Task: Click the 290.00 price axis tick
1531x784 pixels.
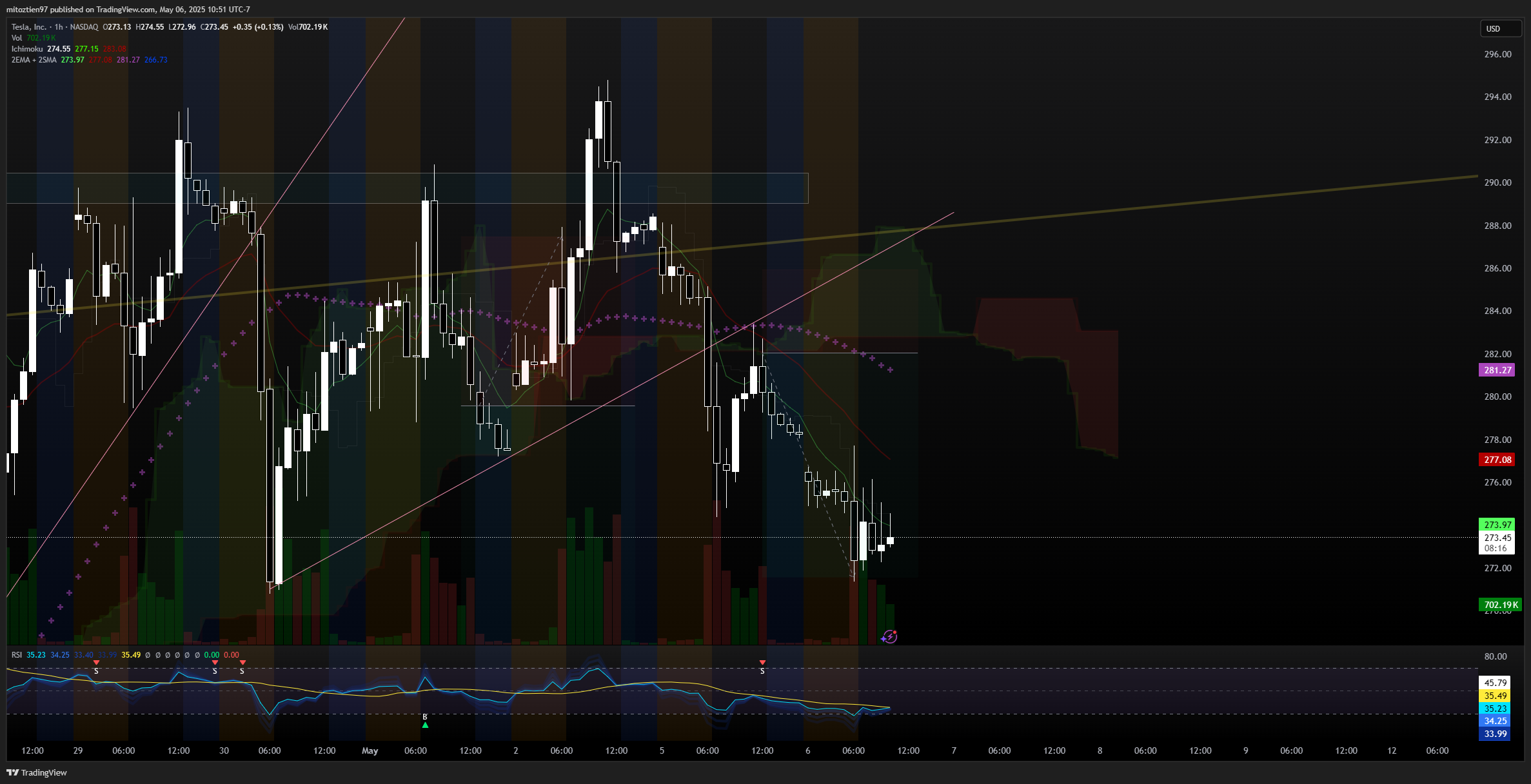Action: click(x=1497, y=182)
